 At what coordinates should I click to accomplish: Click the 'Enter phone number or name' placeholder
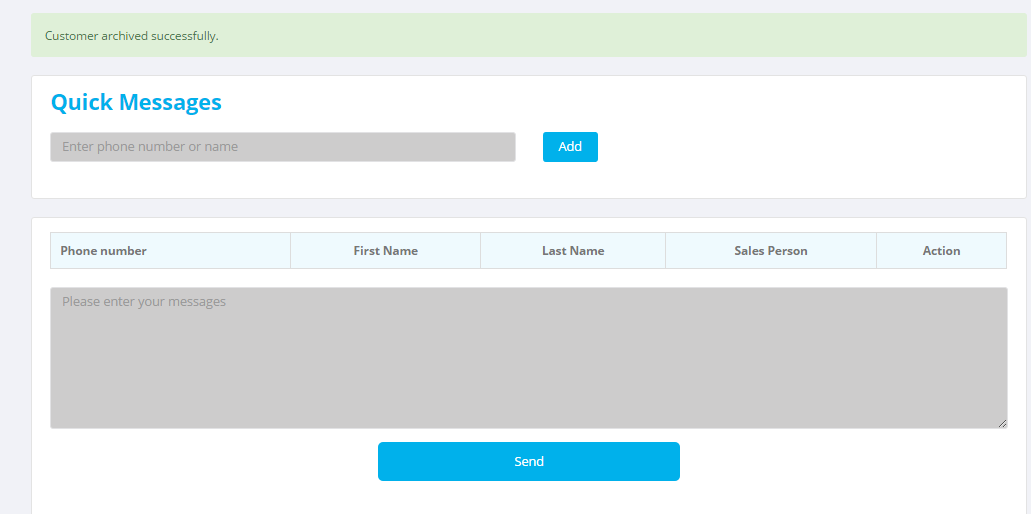[150, 147]
